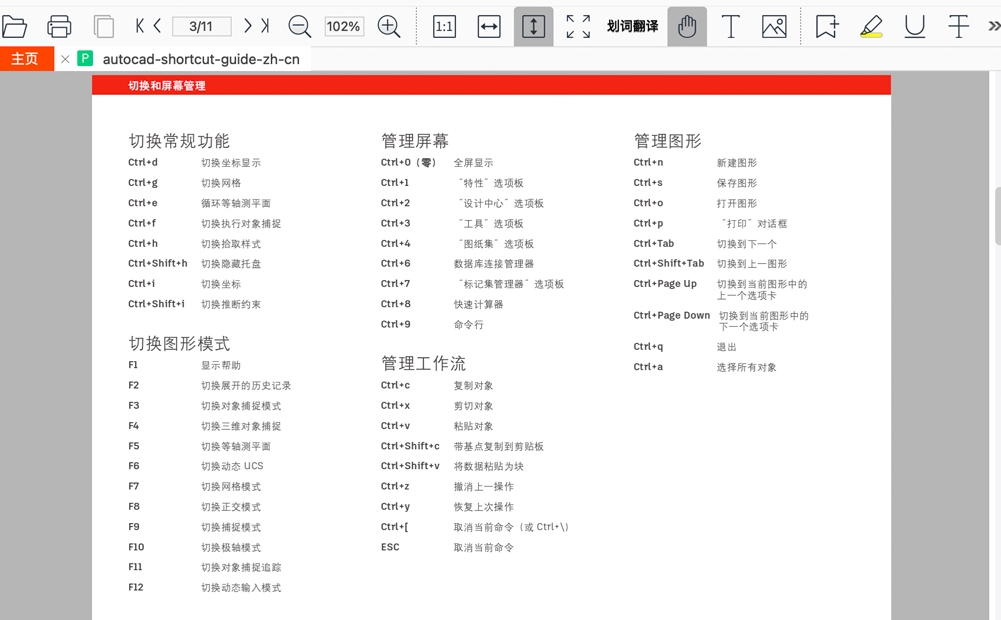Add a bookmark with the bookmark icon
1001x620 pixels.
click(826, 27)
